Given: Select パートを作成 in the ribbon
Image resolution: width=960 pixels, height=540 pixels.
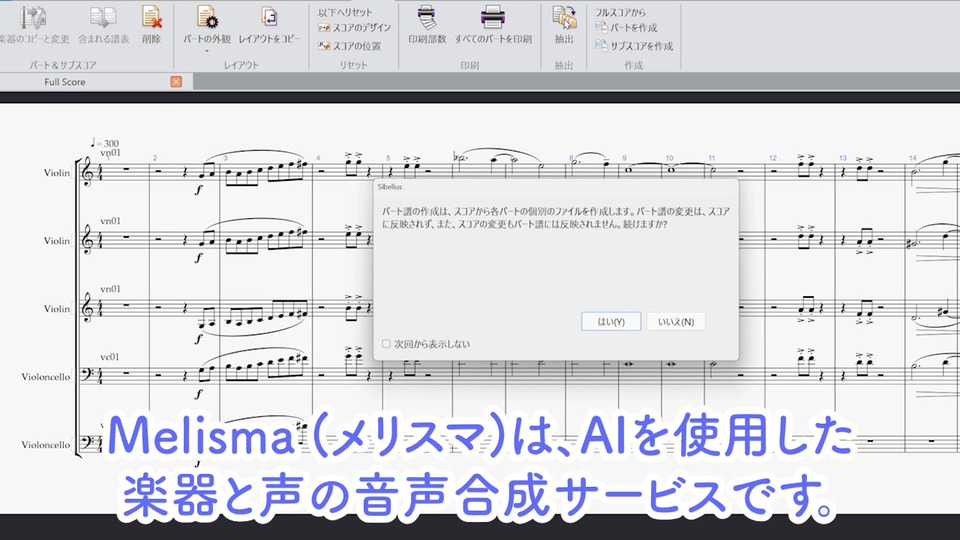Looking at the screenshot, I should 626,28.
